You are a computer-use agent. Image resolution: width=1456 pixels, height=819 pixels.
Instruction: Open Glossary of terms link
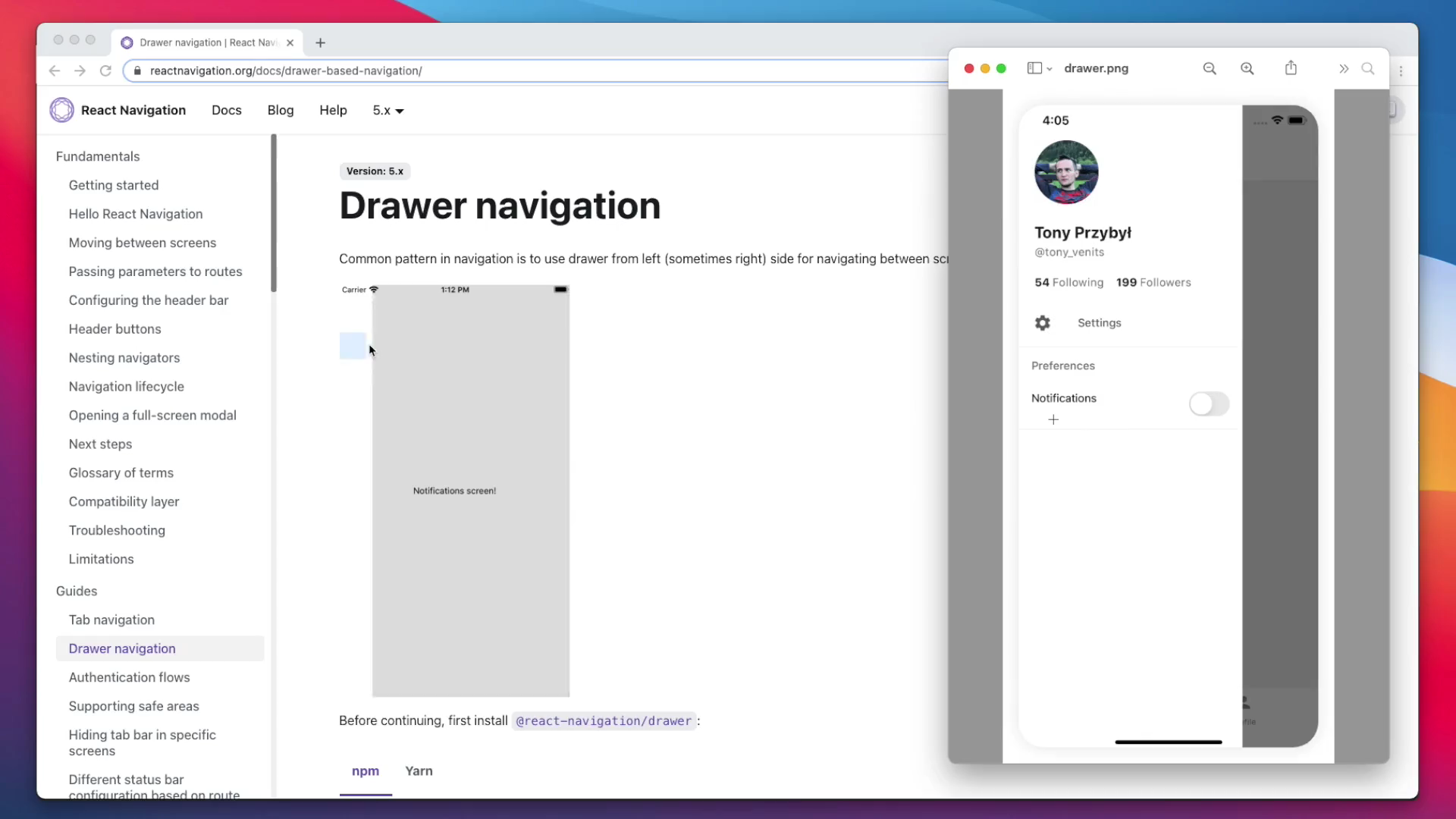click(121, 473)
